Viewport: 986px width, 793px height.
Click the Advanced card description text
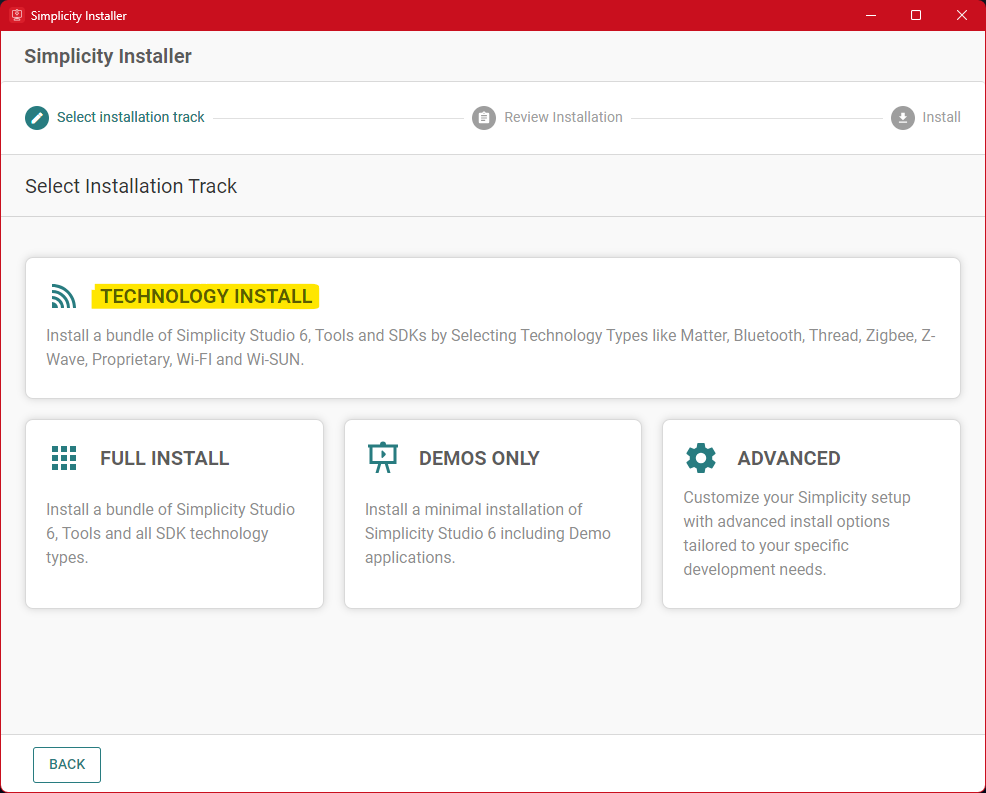[797, 533]
